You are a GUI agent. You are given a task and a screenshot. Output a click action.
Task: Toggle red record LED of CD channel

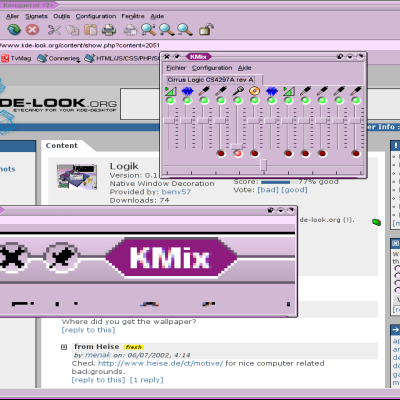pos(255,153)
